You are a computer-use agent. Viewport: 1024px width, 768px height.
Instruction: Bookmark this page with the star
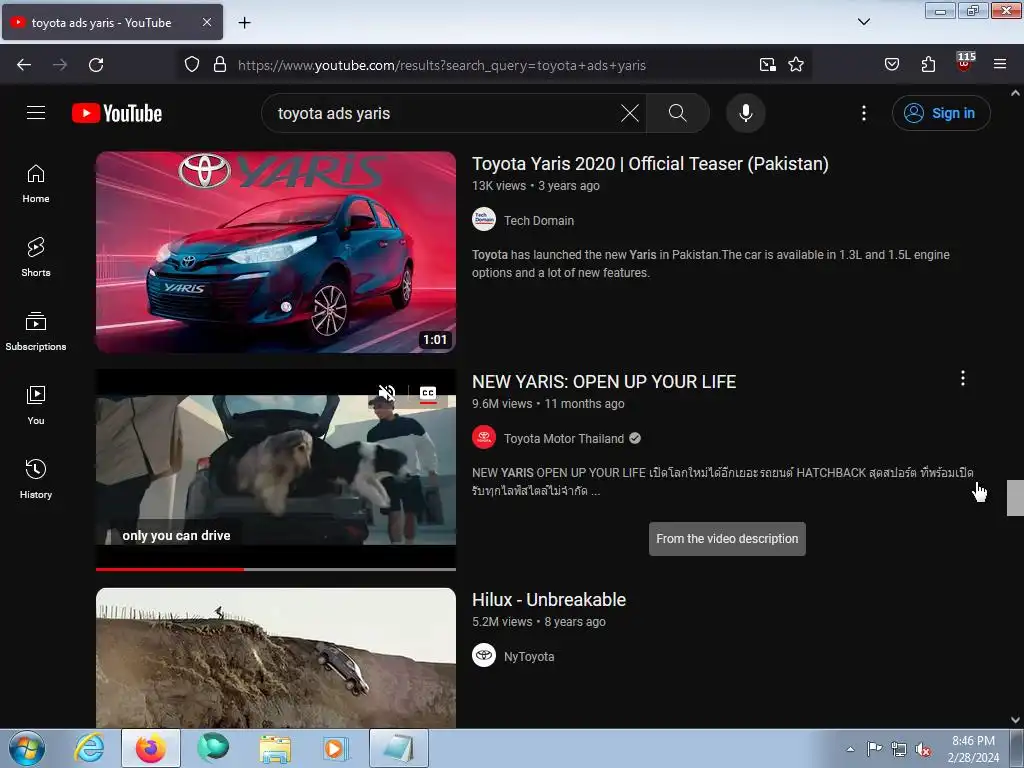795,65
